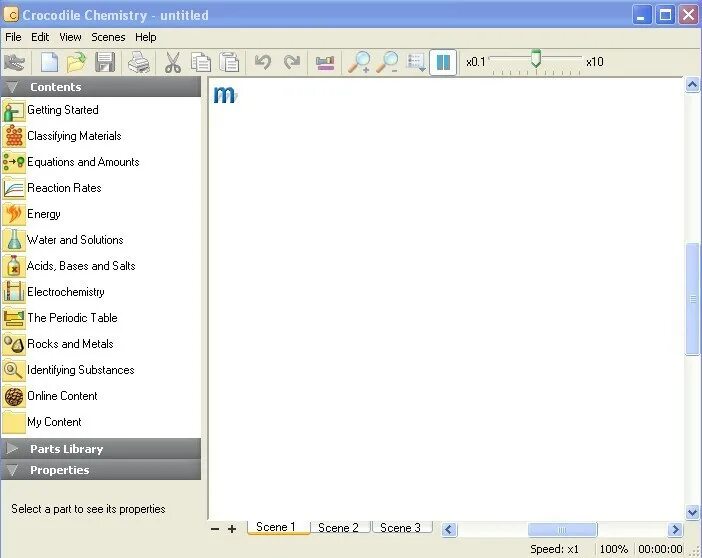Click the 'Identifying Substances' label

tap(81, 370)
